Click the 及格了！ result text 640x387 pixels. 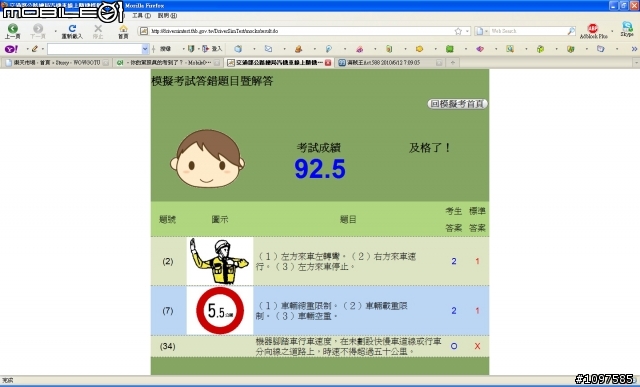coord(430,148)
